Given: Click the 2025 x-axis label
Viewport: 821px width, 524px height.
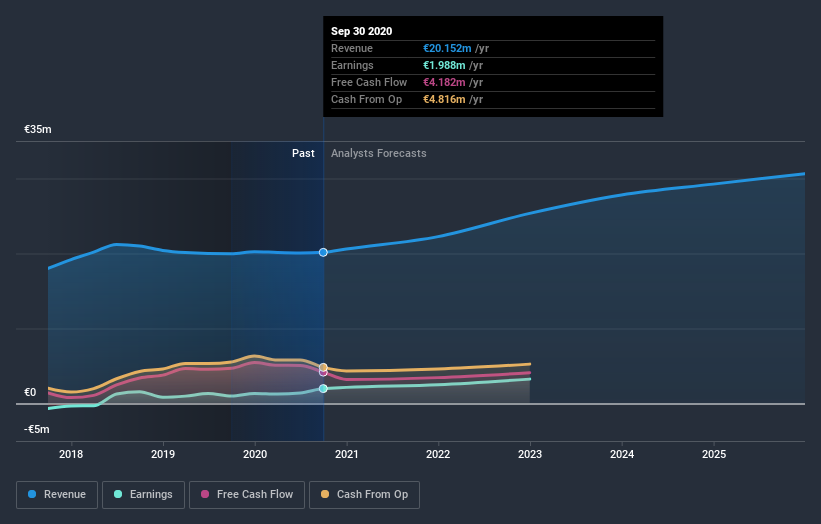Looking at the screenshot, I should 714,454.
